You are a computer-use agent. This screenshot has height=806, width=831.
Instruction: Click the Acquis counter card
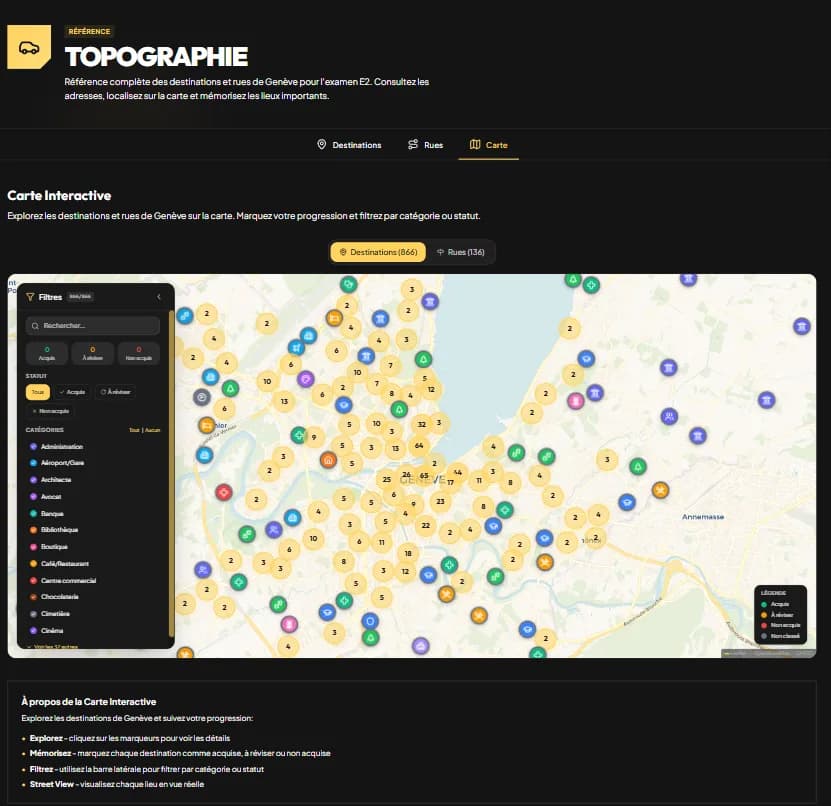[47, 353]
